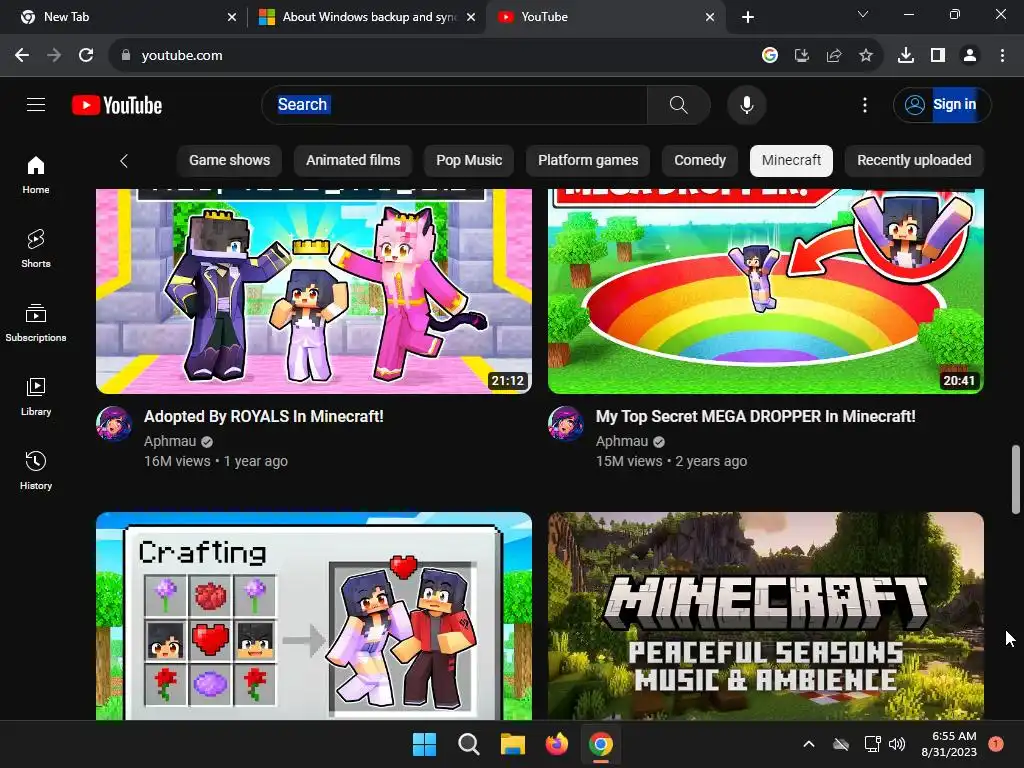Focus the YouTube Search field
Screen dimensions: 1024x768
pyautogui.click(x=455, y=104)
